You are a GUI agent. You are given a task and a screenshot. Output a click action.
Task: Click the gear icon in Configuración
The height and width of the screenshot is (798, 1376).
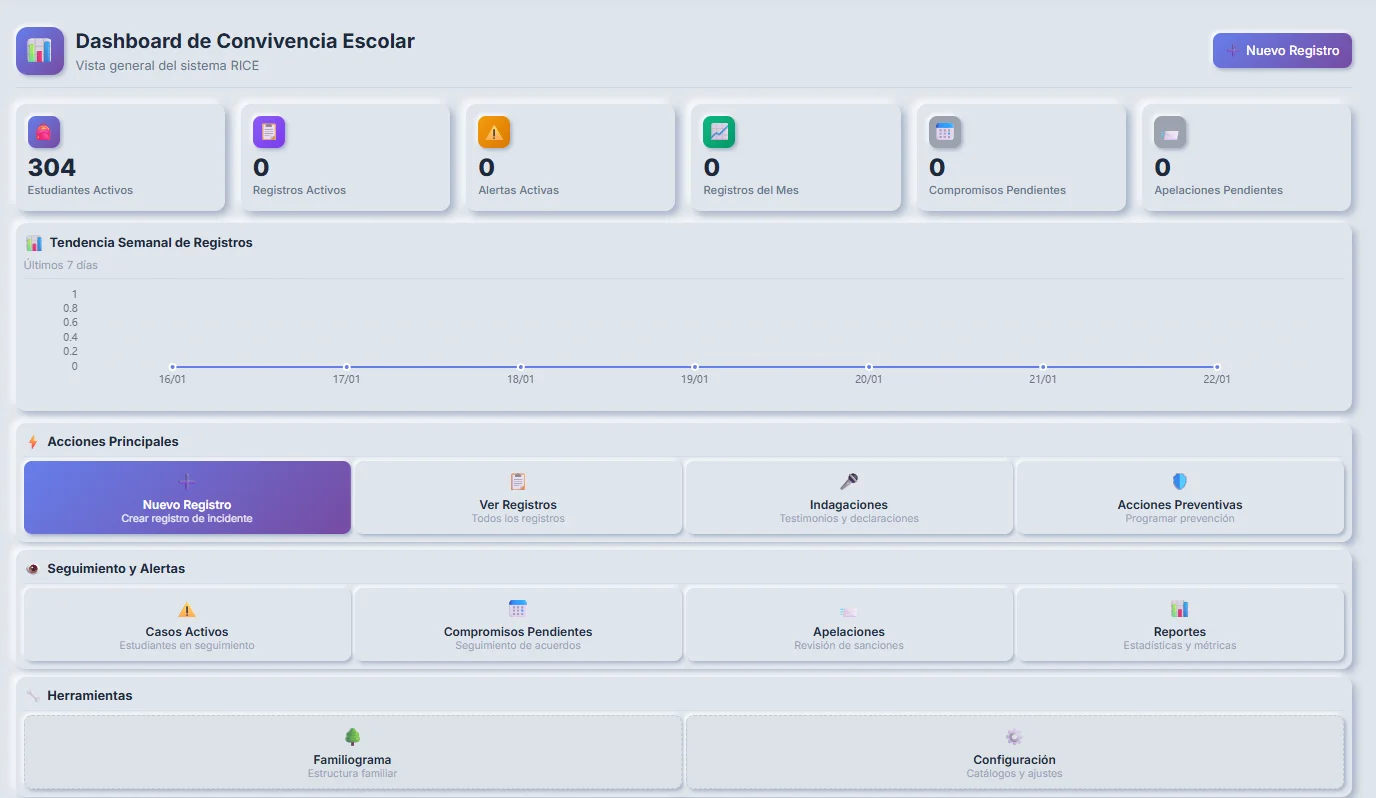1014,736
